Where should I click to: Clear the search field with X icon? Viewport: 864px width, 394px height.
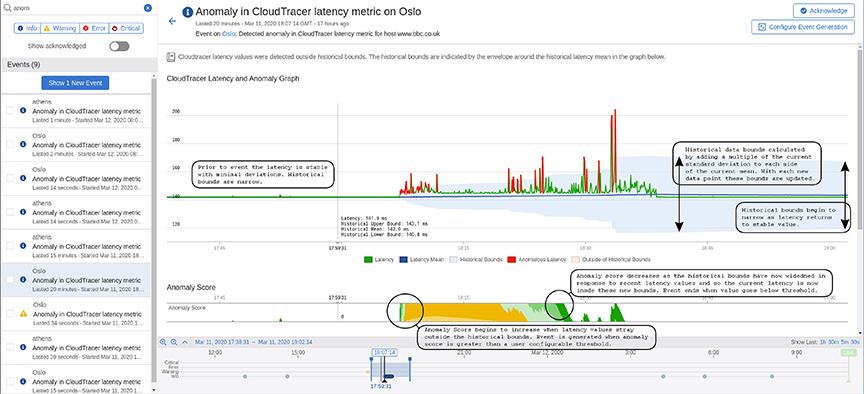coord(148,8)
